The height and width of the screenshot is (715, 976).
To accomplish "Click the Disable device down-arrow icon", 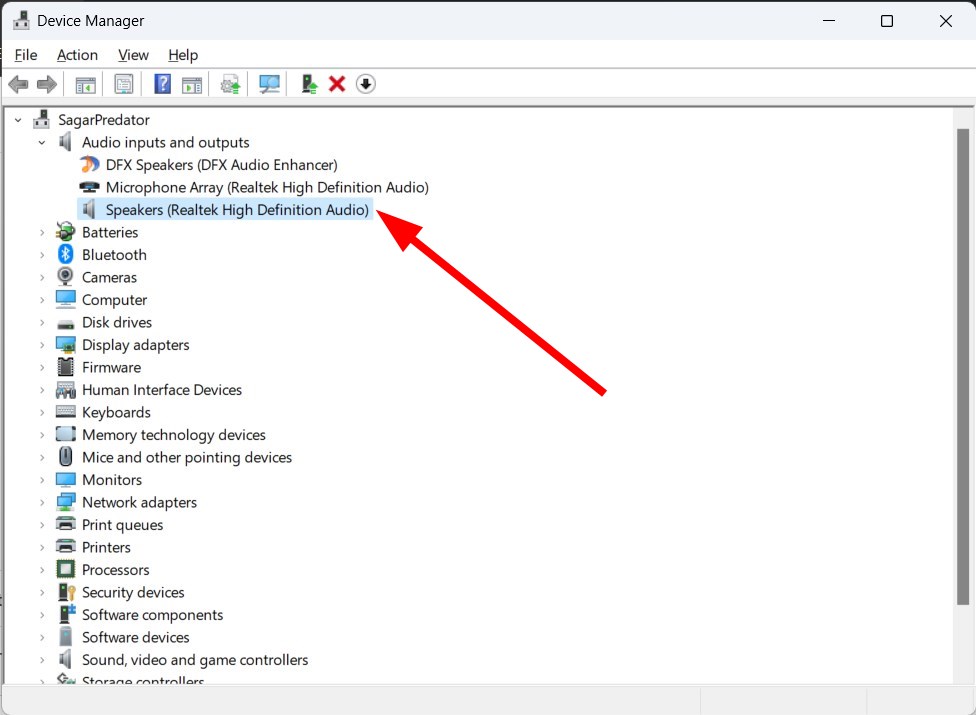I will pos(365,84).
